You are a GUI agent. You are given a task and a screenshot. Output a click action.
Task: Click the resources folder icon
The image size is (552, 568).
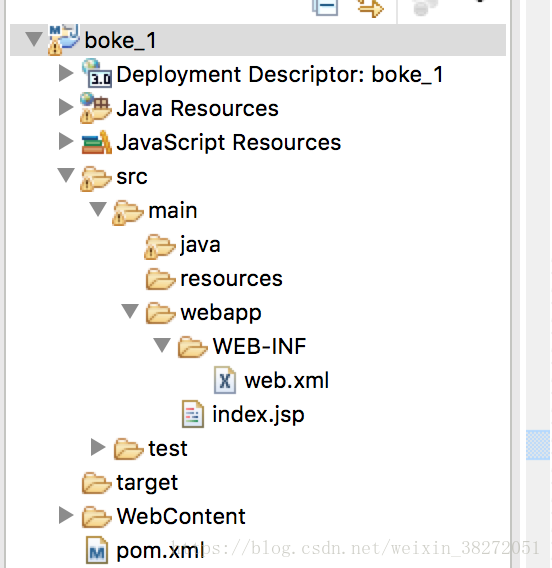[x=160, y=279]
